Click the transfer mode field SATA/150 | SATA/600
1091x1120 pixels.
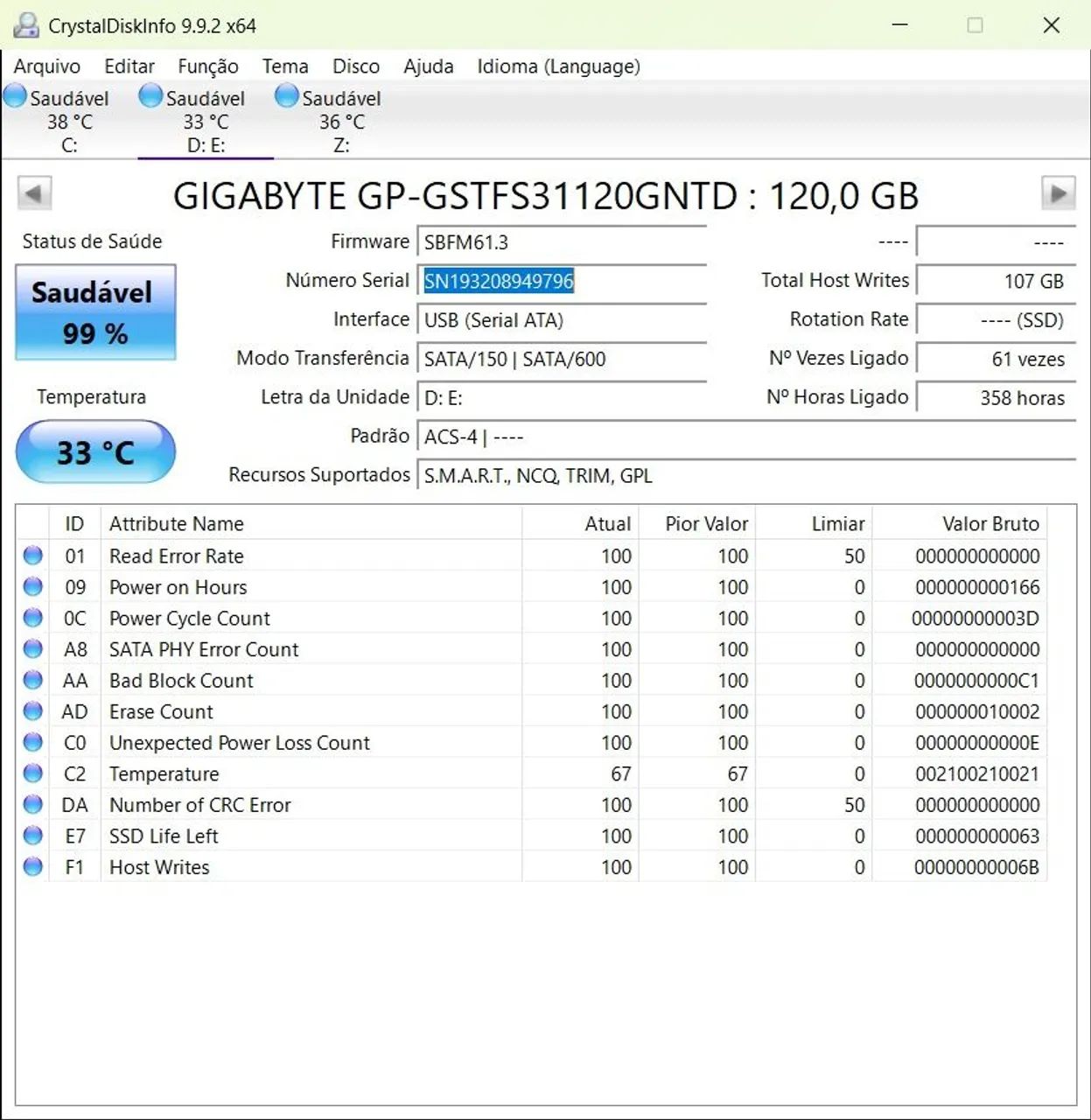point(562,359)
